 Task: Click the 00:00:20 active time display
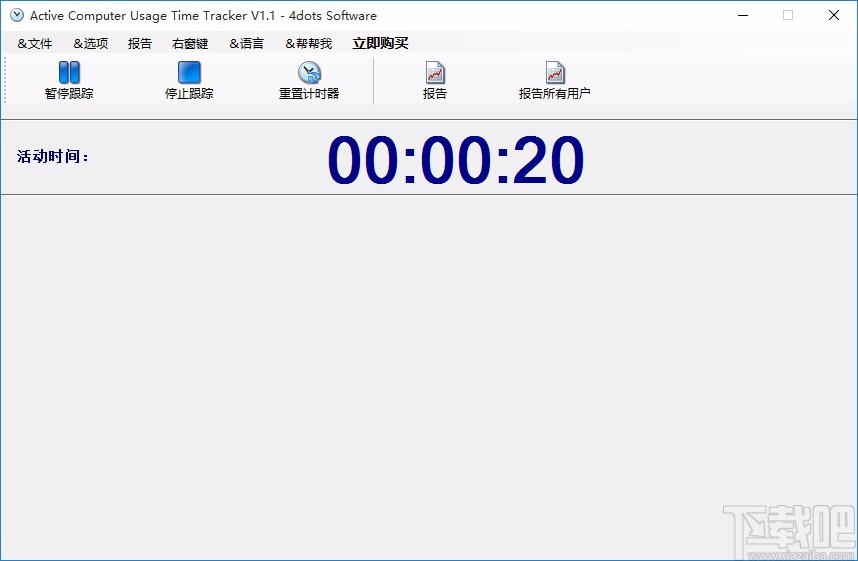point(456,159)
